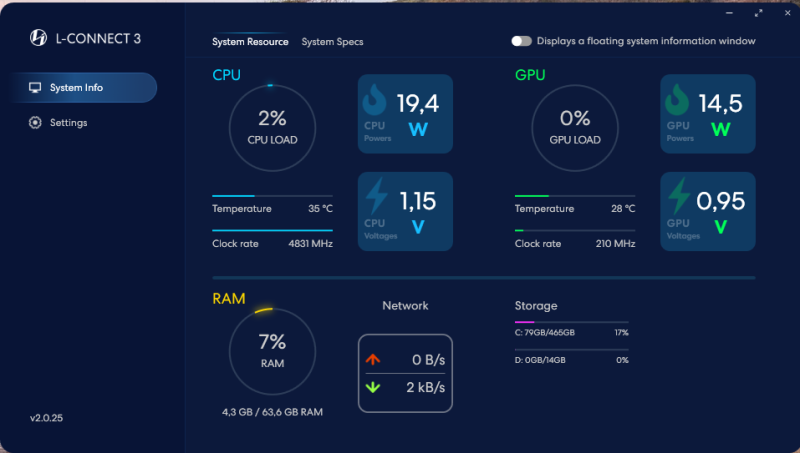Click the RAM usage circular gauge
800x453 pixels.
coord(272,350)
